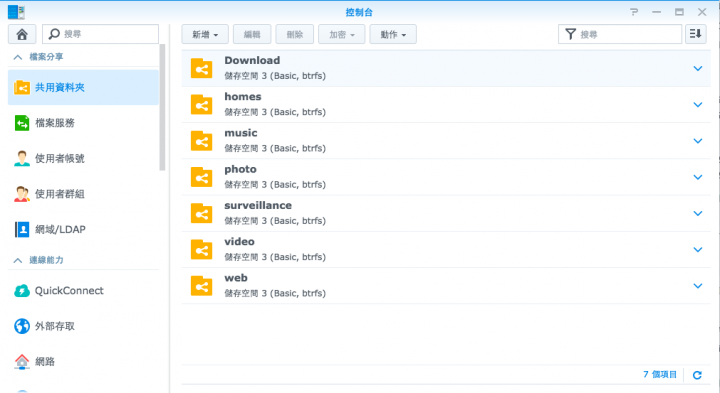This screenshot has width=720, height=393.
Task: Minimize the Control Panel window
Action: [x=657, y=12]
